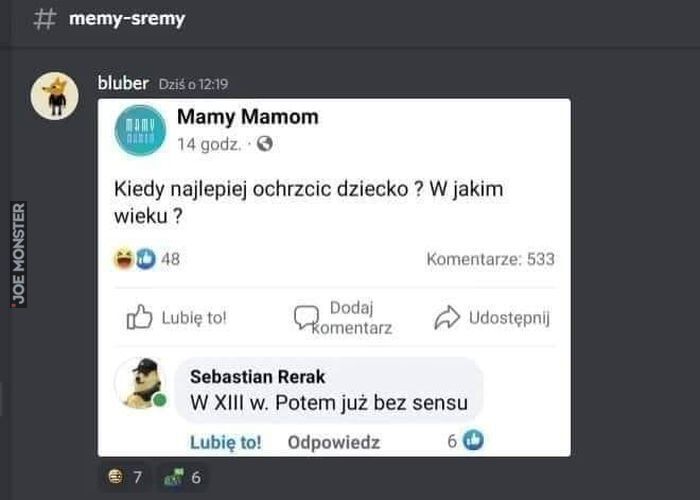Image resolution: width=700 pixels, height=500 pixels.
Task: Click the memy-sremy channel title
Action: (127, 19)
